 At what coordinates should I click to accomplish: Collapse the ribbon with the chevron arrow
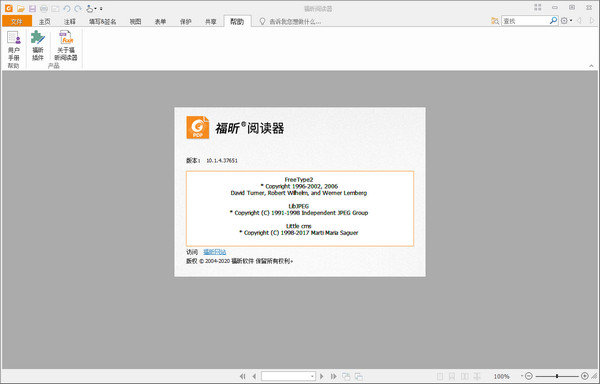click(591, 66)
